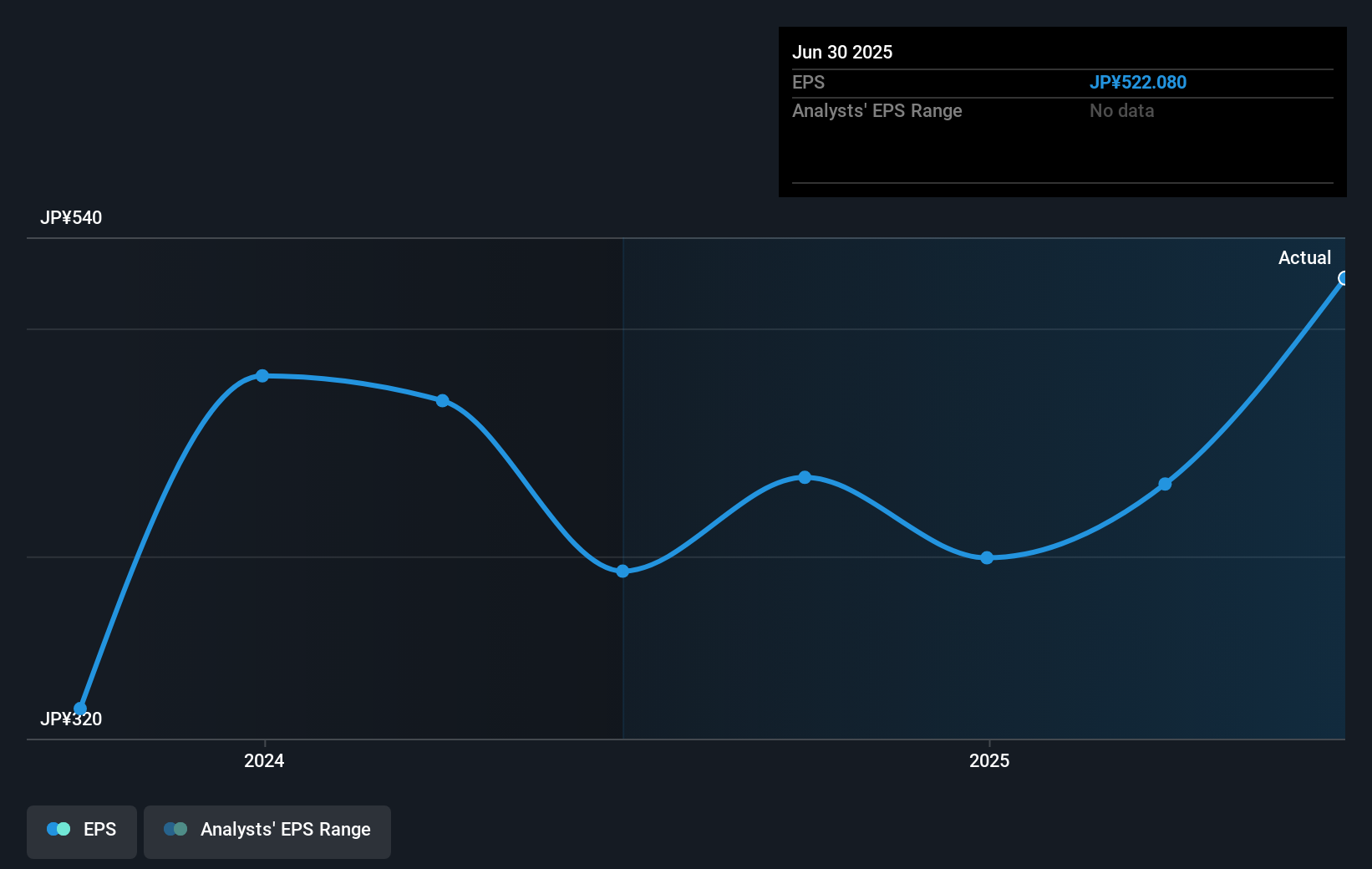This screenshot has width=1372, height=869.
Task: Select the Jun 30 2025 EPS data point
Action: [x=1344, y=278]
